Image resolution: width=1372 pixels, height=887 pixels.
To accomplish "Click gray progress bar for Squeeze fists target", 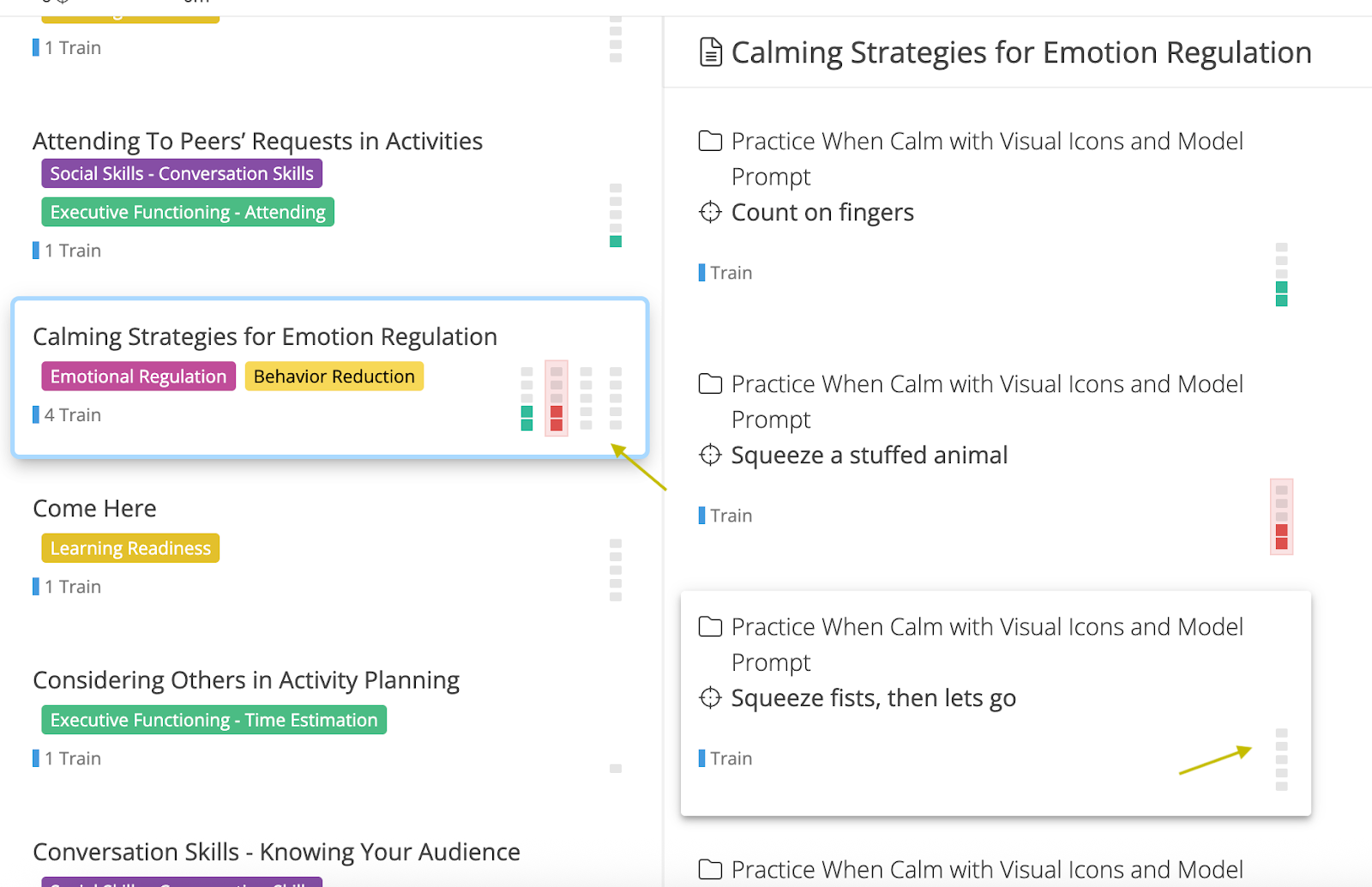I will [1281, 760].
